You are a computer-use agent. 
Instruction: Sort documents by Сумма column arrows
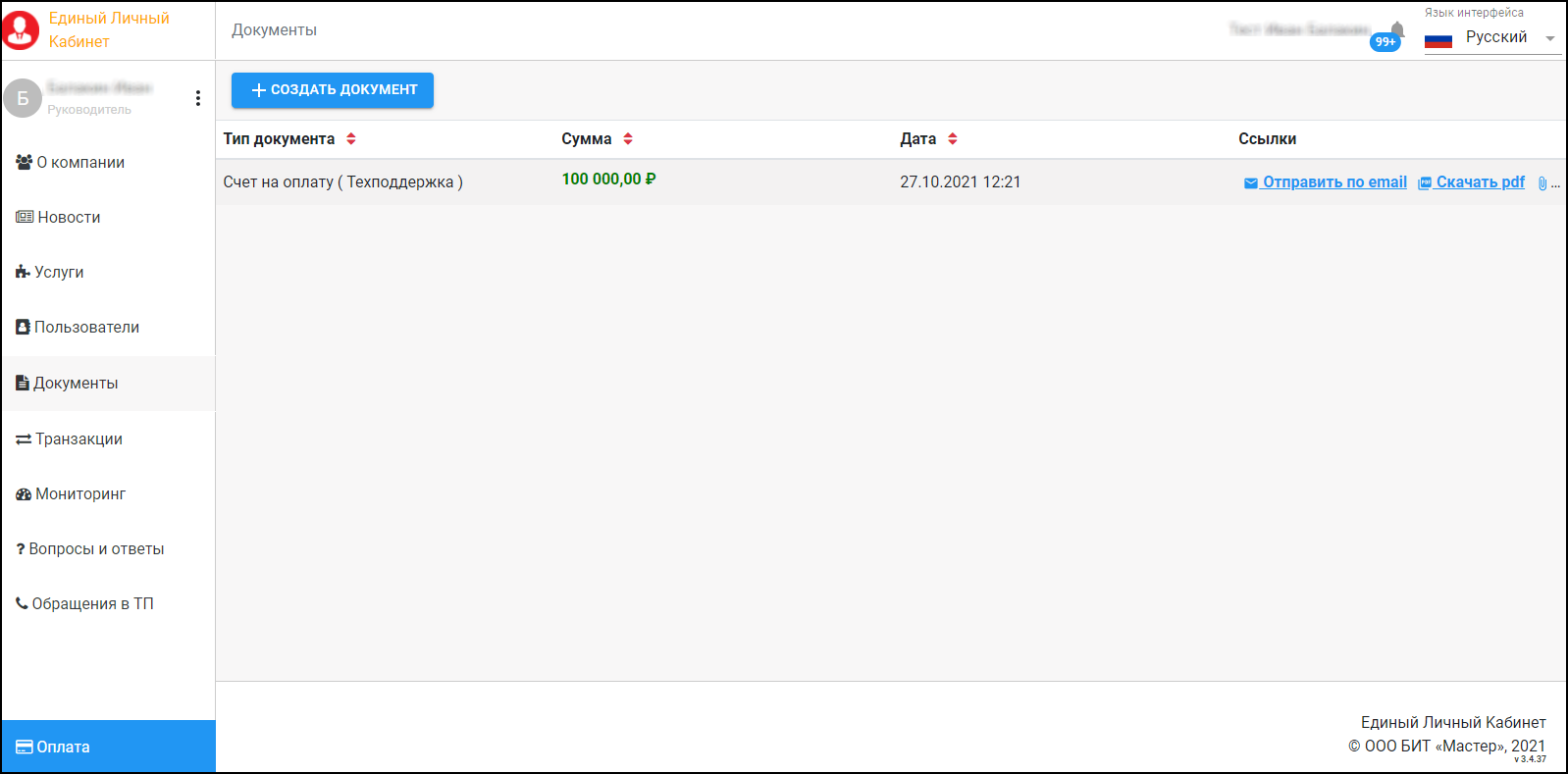point(628,139)
